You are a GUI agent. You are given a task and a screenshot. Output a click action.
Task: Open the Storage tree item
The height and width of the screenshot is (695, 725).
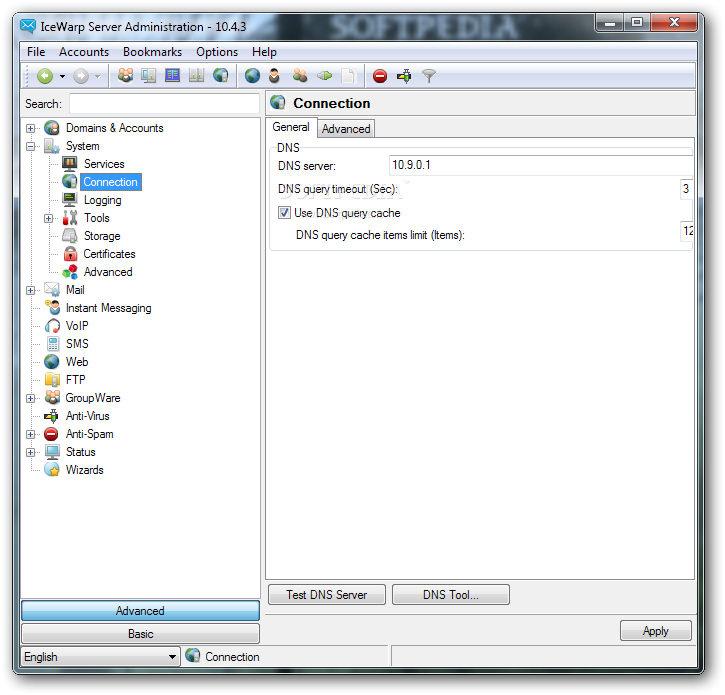click(102, 236)
